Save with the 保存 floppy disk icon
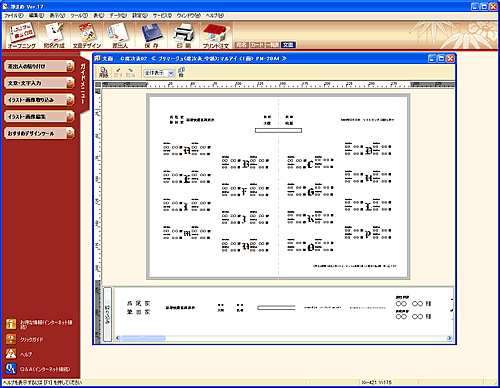 click(x=152, y=35)
